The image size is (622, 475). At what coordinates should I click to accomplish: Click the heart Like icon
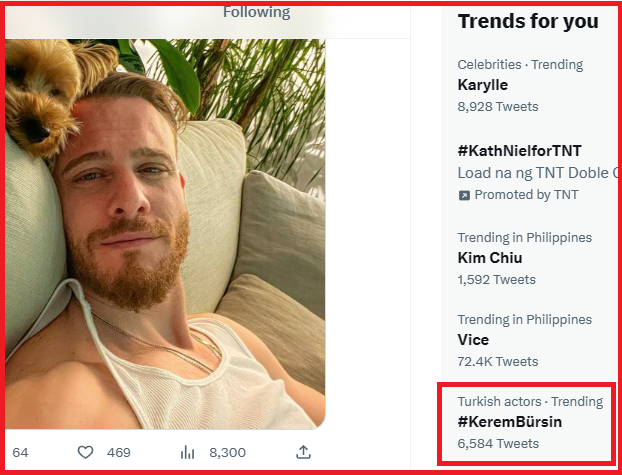[83, 452]
